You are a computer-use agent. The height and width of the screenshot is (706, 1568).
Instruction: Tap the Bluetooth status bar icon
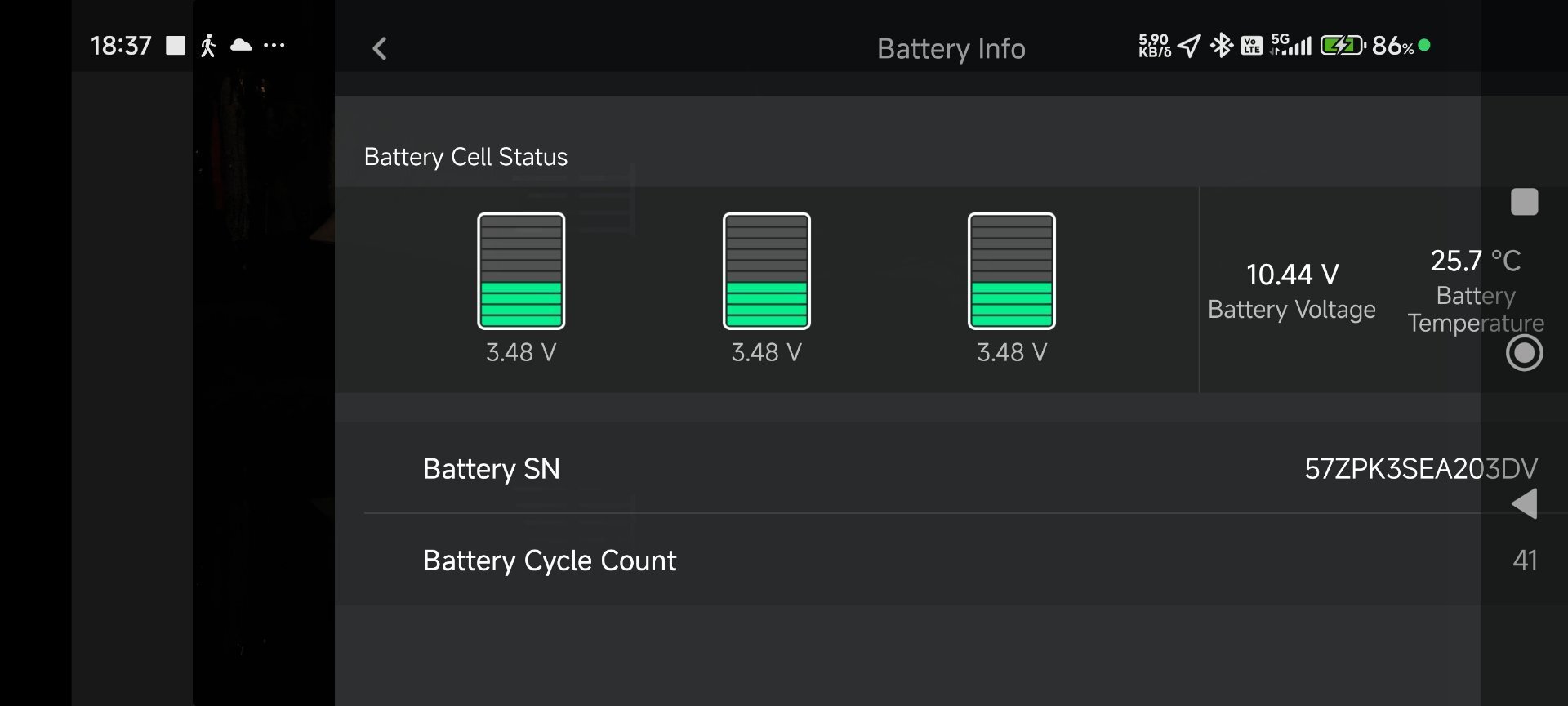coord(1222,45)
